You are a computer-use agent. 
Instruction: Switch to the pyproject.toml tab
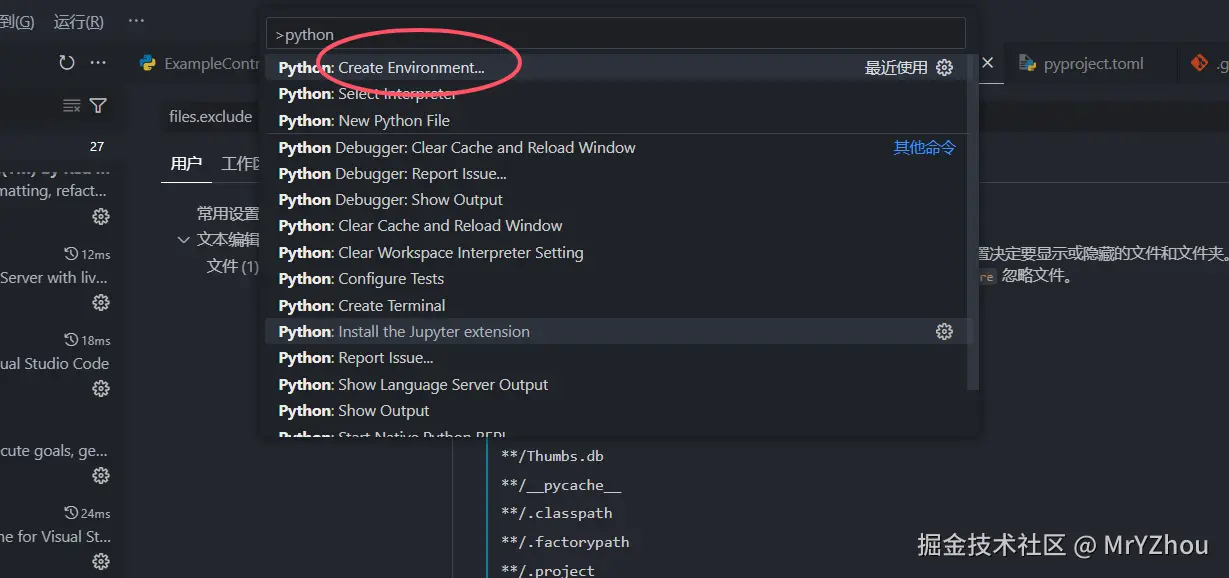click(x=1082, y=64)
